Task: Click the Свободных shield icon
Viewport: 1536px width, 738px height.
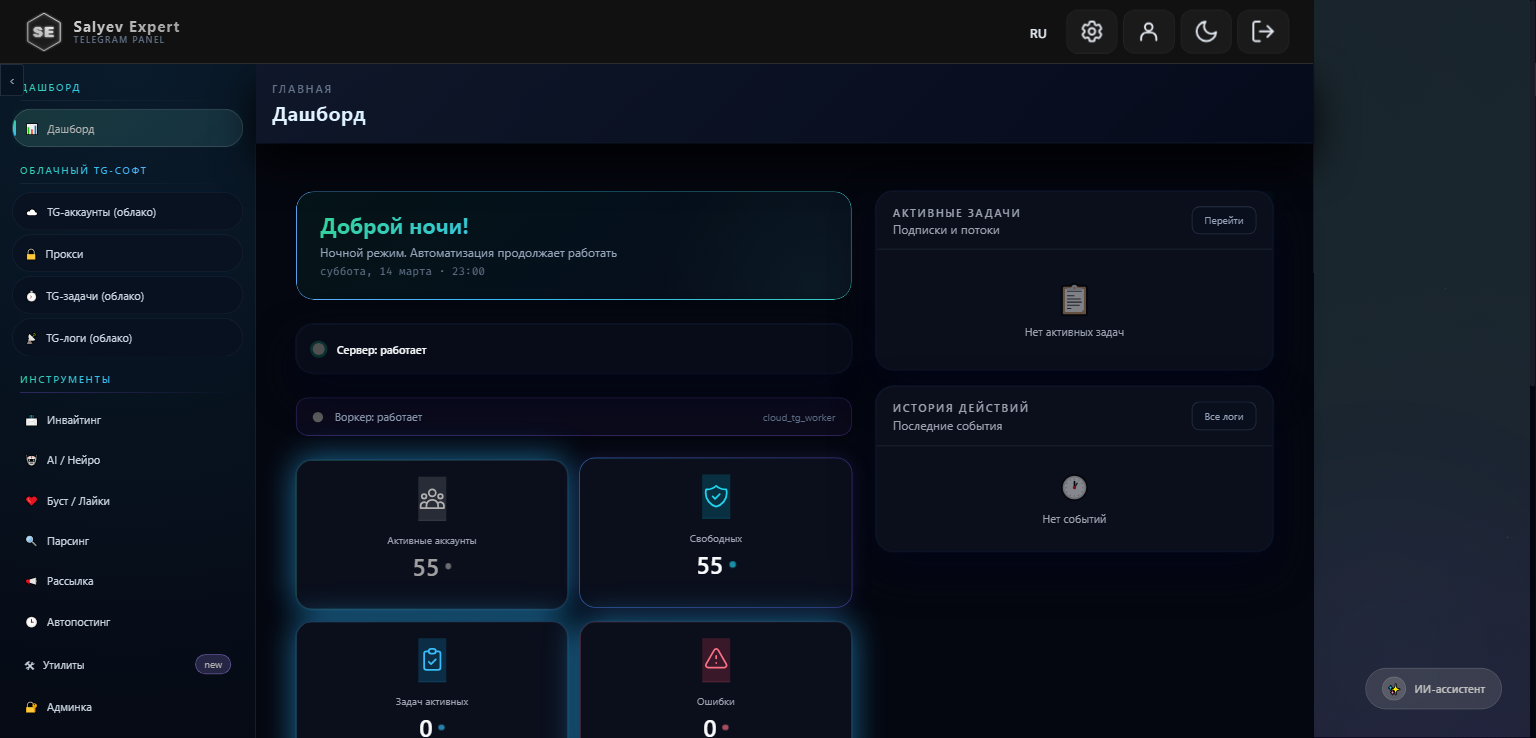Action: [x=716, y=496]
